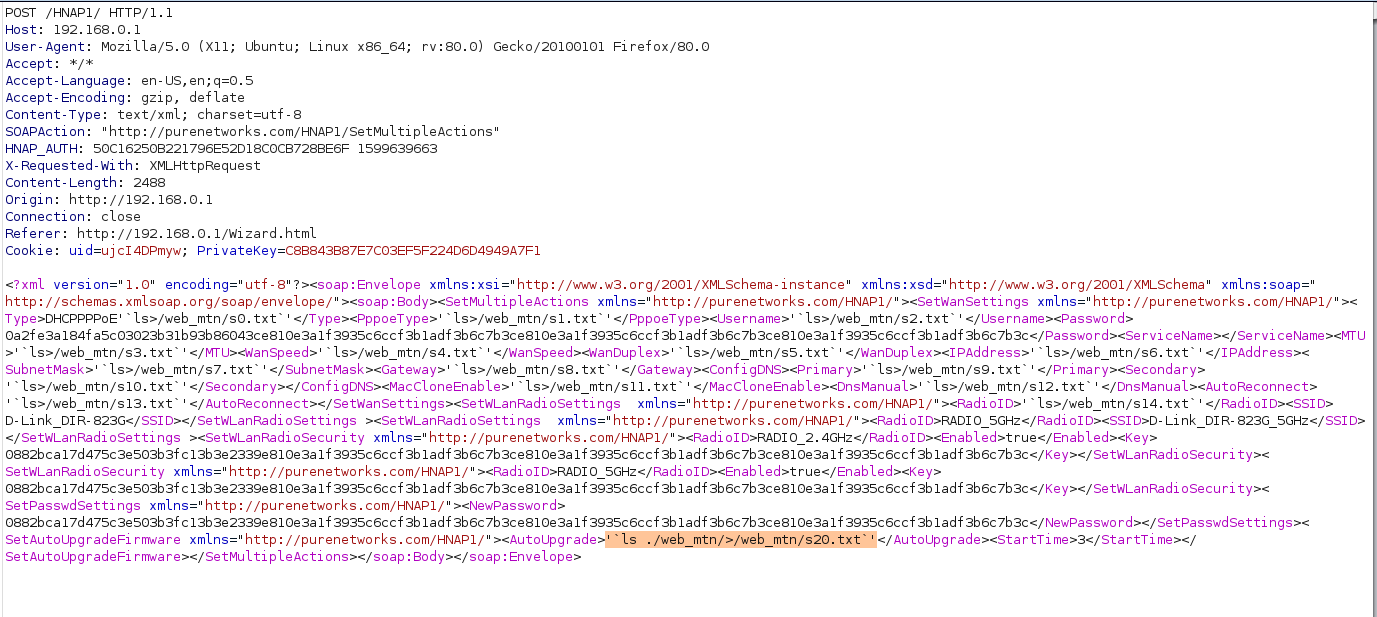Select the opening NewPassword tag
1377x617 pixels.
click(x=513, y=505)
